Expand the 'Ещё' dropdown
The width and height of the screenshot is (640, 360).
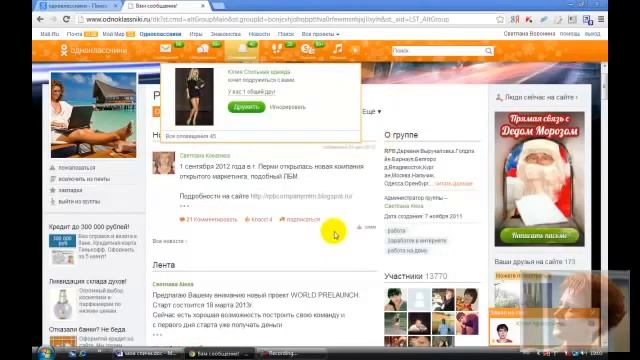coord(372,111)
